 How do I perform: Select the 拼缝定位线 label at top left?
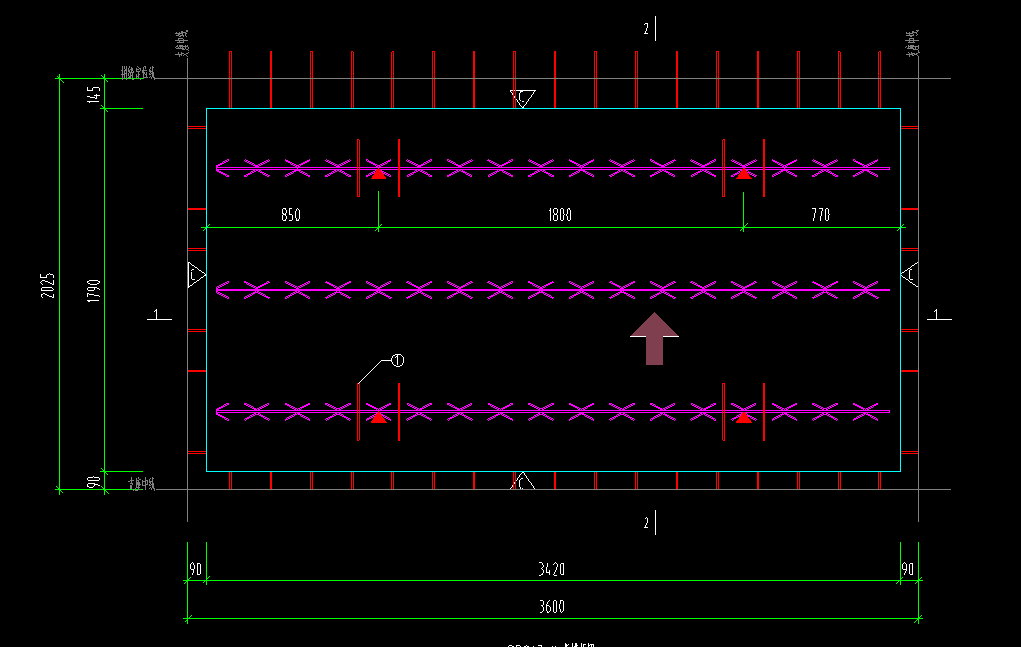point(138,72)
